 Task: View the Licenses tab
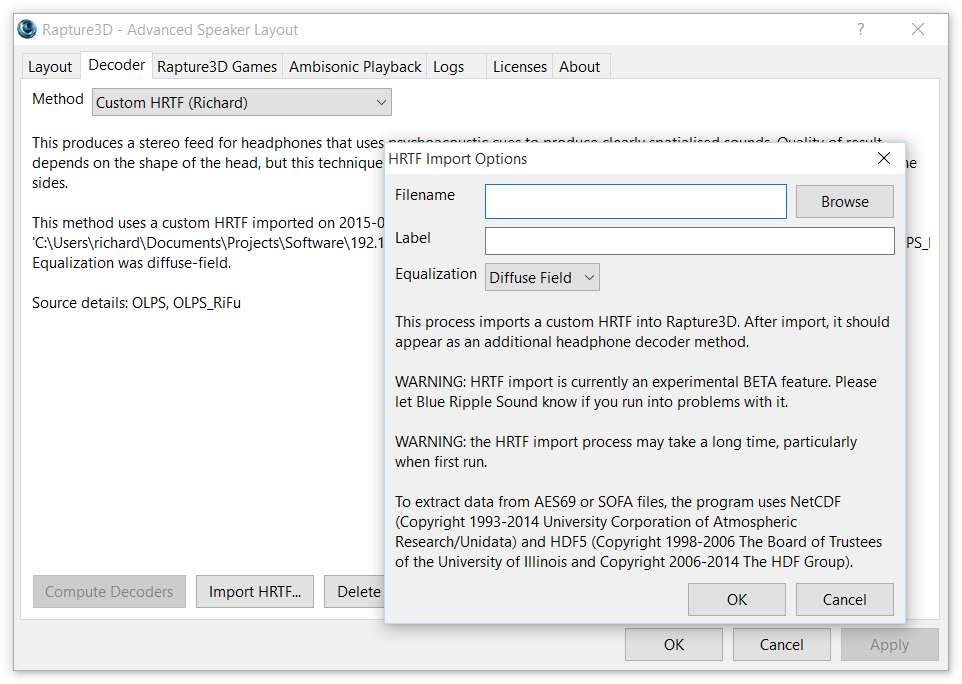coord(520,66)
